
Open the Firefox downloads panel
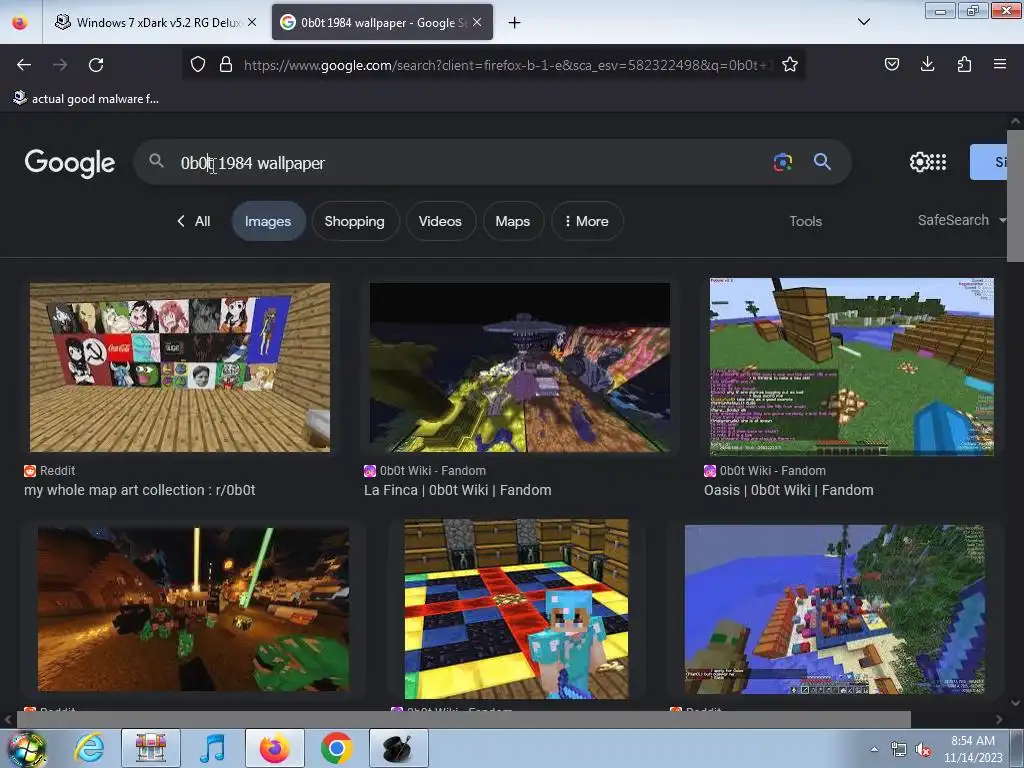[927, 64]
